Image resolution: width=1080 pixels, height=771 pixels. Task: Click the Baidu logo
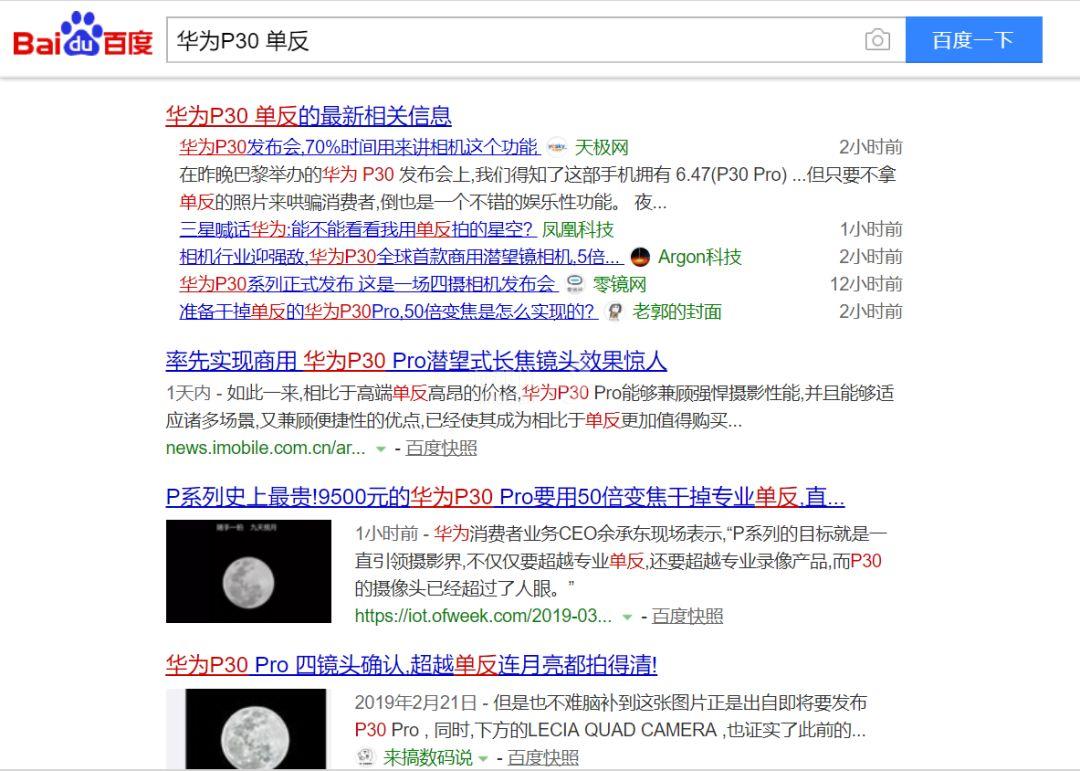(x=83, y=35)
